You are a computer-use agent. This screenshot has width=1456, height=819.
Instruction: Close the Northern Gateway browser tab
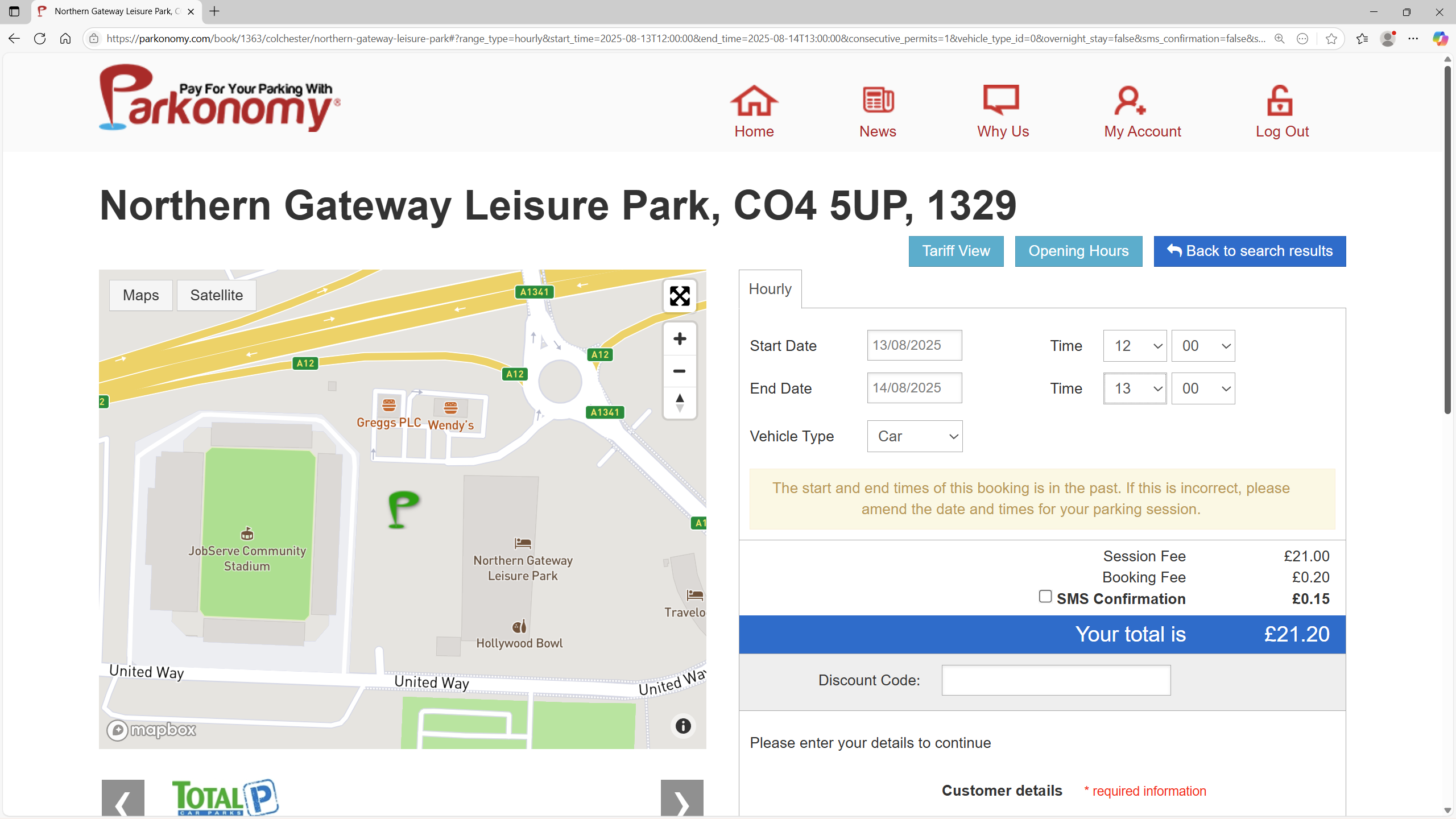(191, 11)
